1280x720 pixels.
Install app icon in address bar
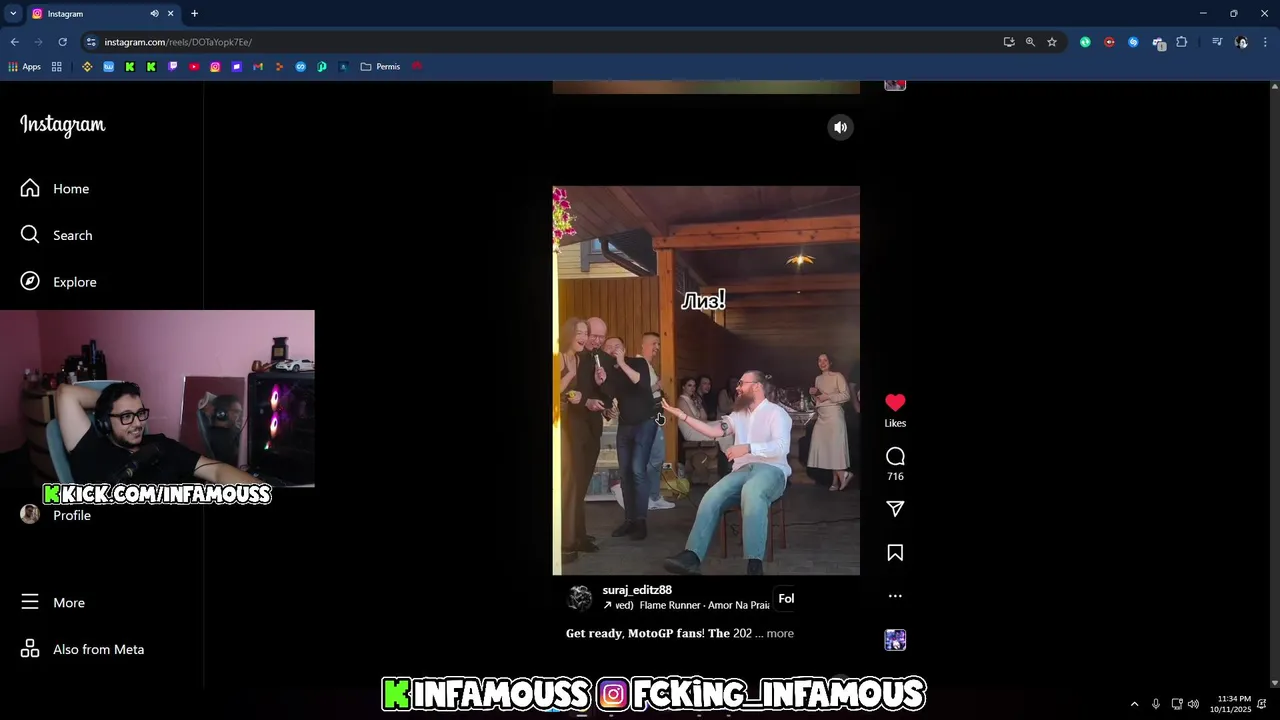tap(1009, 42)
